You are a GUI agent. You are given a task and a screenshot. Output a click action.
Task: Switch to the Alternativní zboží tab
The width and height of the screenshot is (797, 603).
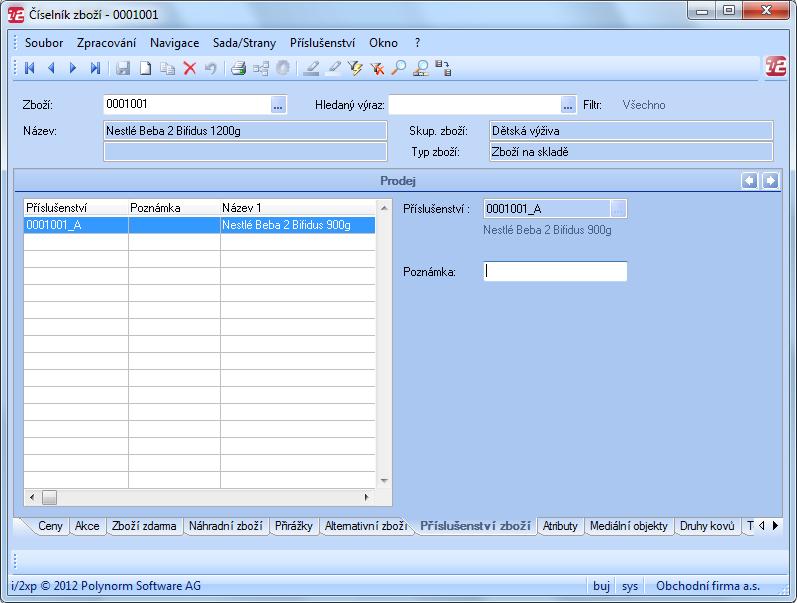365,526
